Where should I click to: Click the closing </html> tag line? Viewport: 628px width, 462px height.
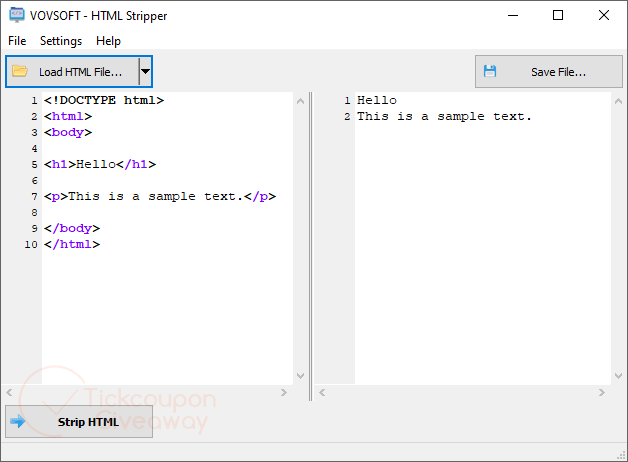click(72, 244)
